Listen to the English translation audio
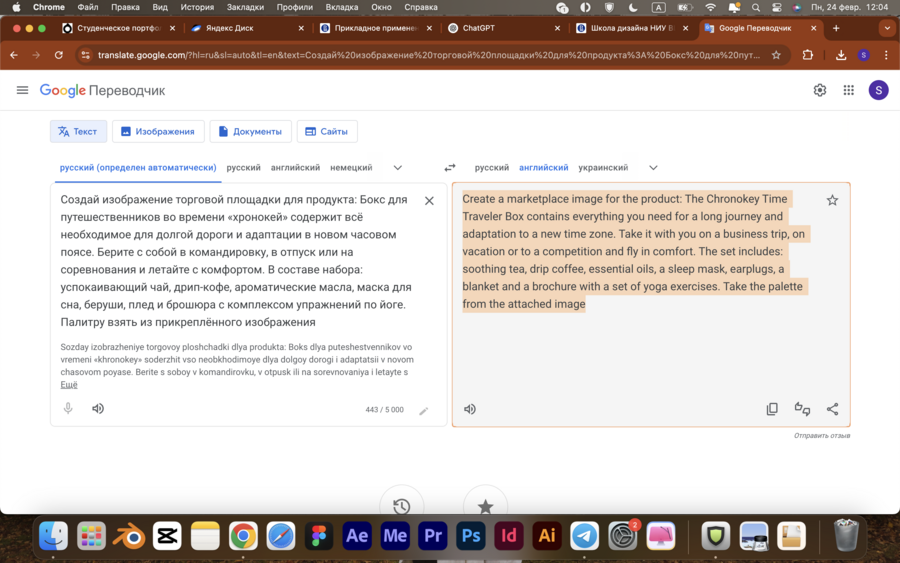This screenshot has height=563, width=900. point(470,409)
